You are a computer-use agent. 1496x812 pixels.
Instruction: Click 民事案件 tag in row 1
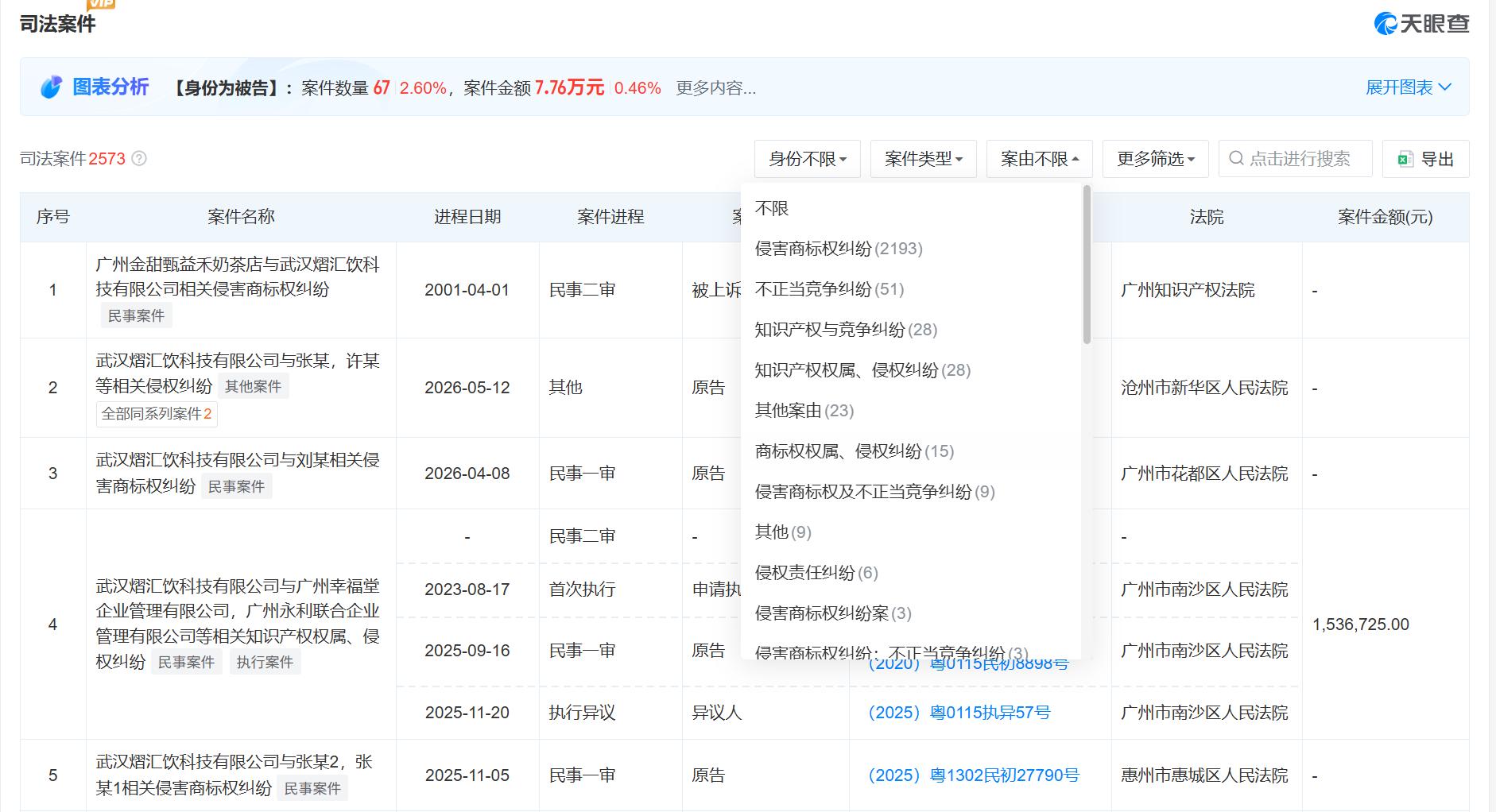[136, 316]
